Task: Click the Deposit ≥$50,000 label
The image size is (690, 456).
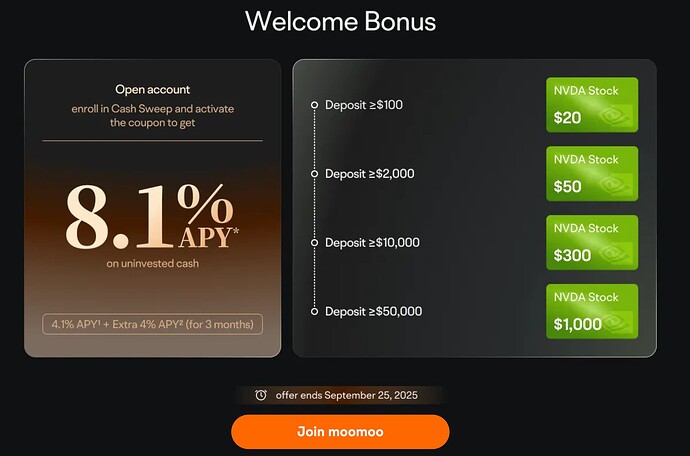Action: pyautogui.click(x=374, y=312)
